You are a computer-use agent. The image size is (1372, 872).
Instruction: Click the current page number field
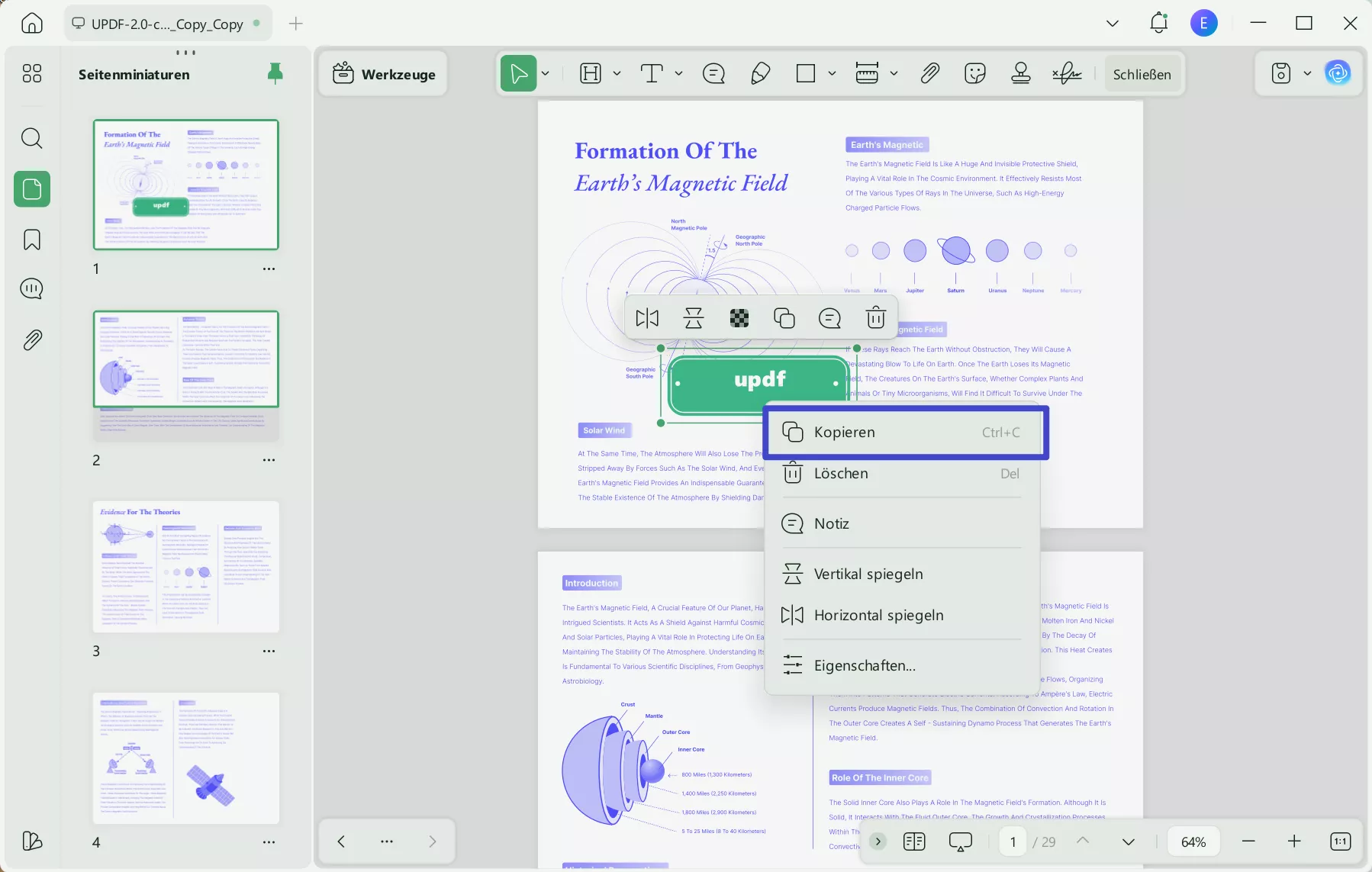click(x=1013, y=841)
